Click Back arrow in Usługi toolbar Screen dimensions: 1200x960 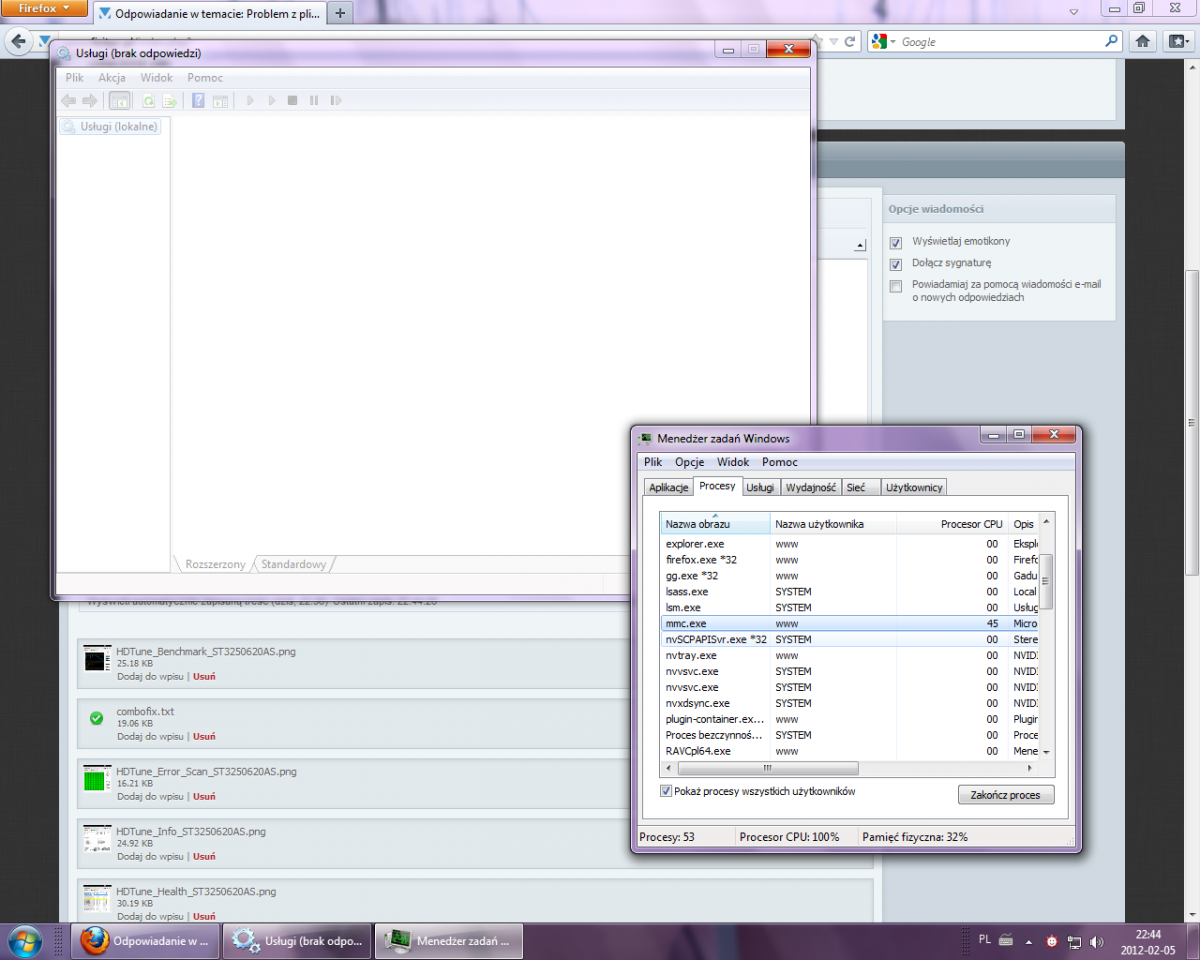[68, 101]
